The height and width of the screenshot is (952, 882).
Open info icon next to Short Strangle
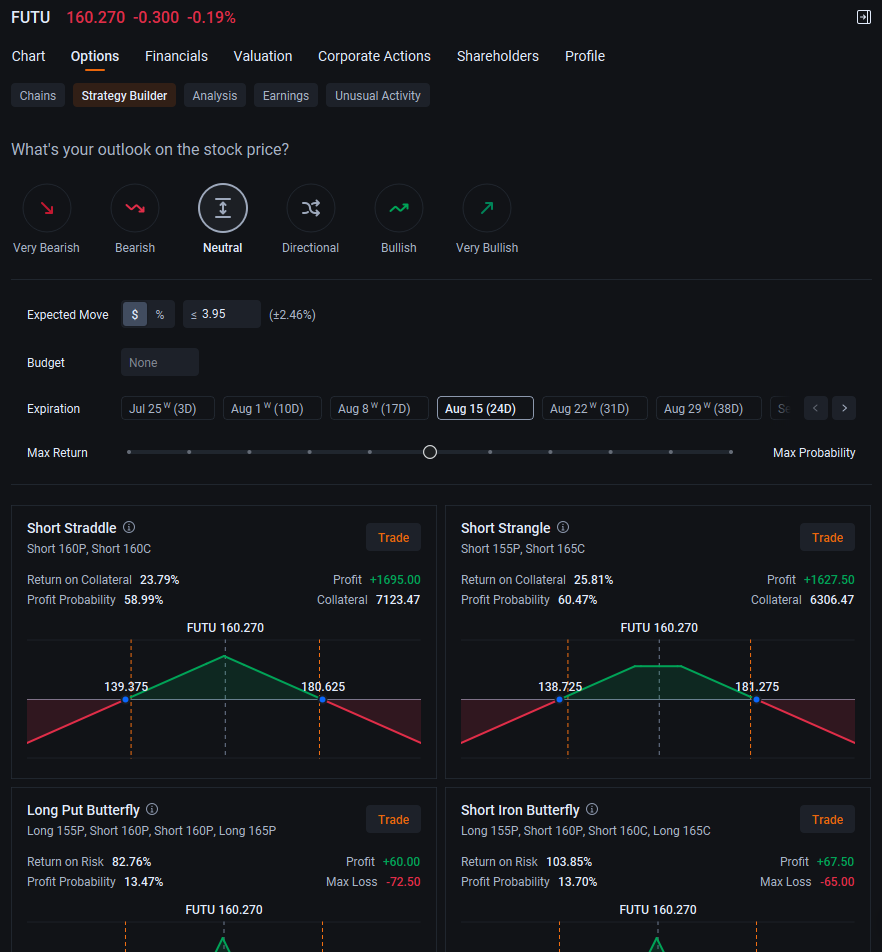[563, 527]
